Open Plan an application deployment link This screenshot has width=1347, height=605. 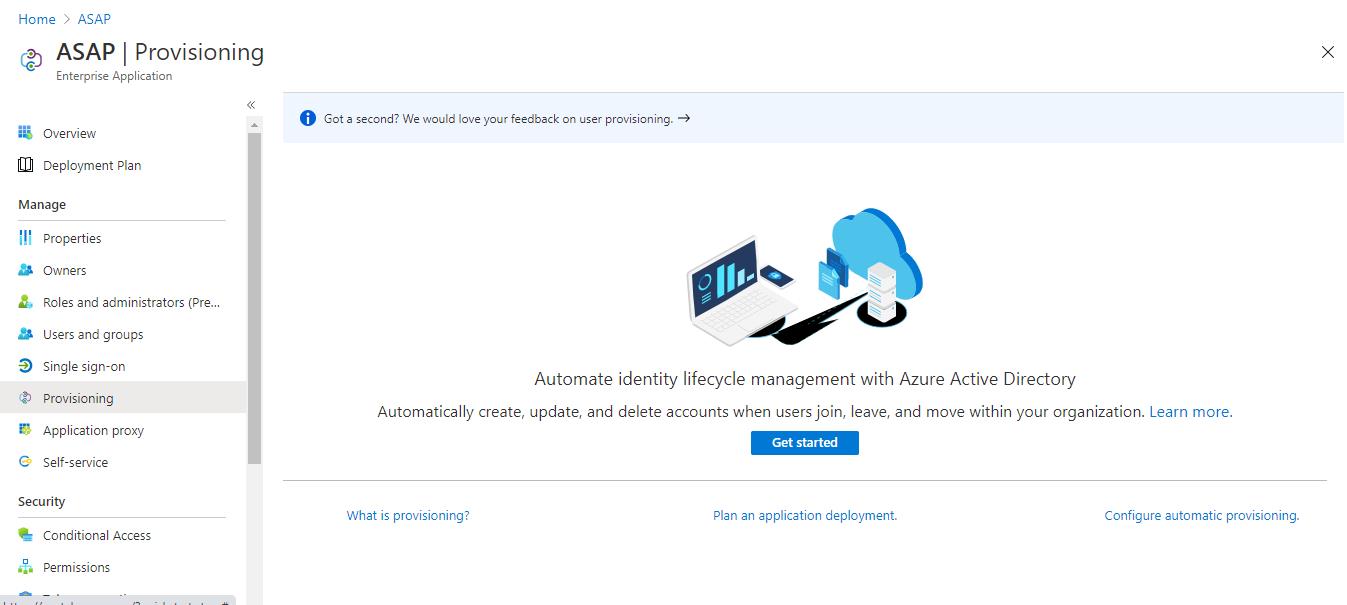(805, 515)
